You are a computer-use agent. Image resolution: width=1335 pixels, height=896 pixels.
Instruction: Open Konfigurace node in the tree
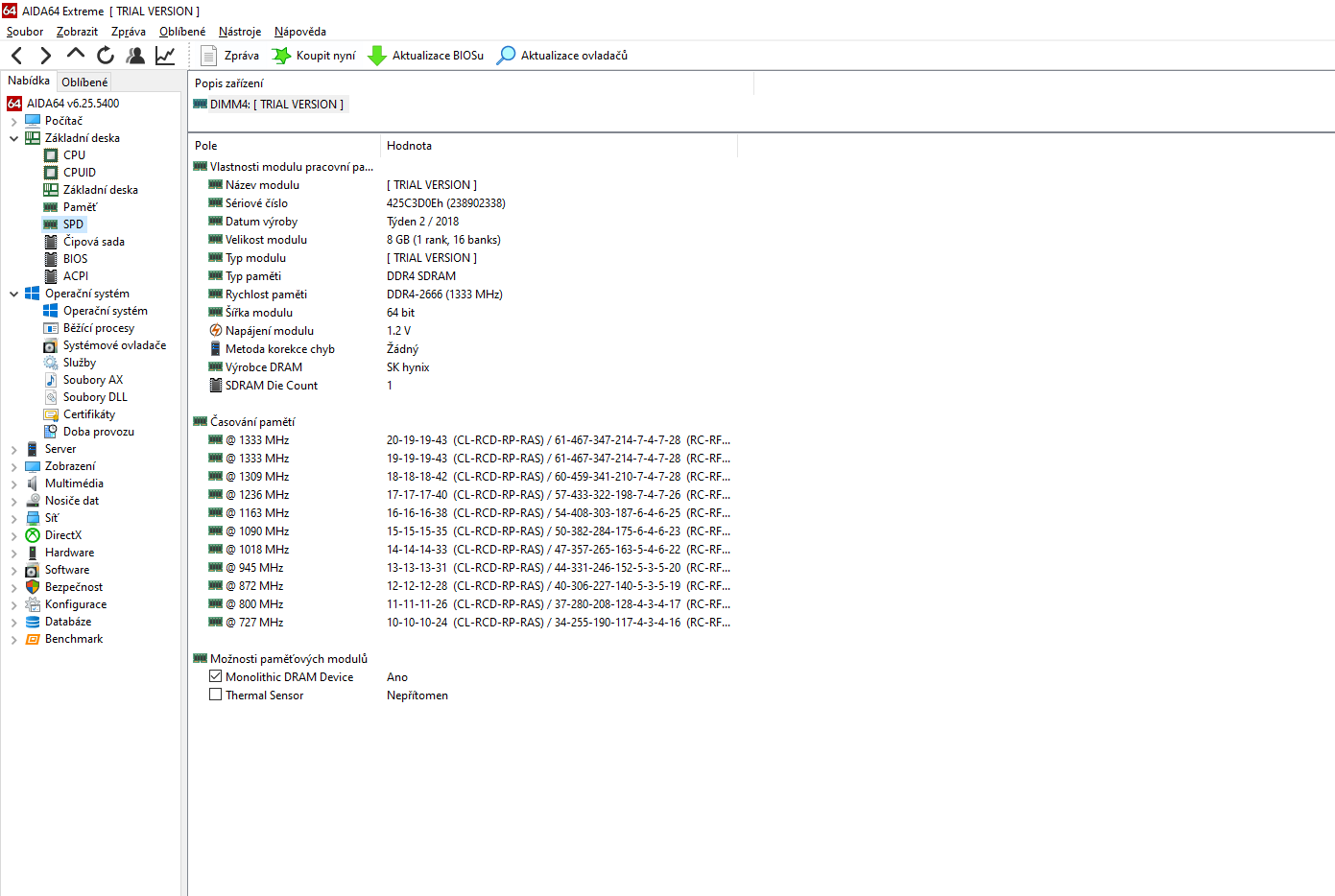76,604
